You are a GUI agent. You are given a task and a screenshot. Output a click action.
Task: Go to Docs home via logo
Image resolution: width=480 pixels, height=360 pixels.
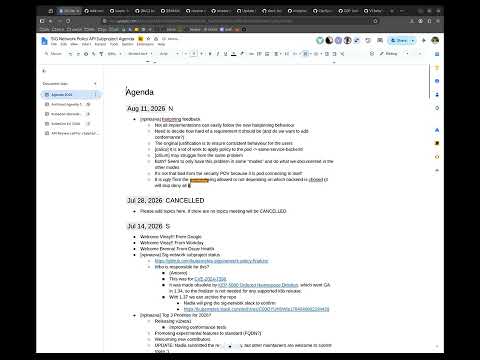(x=44, y=41)
